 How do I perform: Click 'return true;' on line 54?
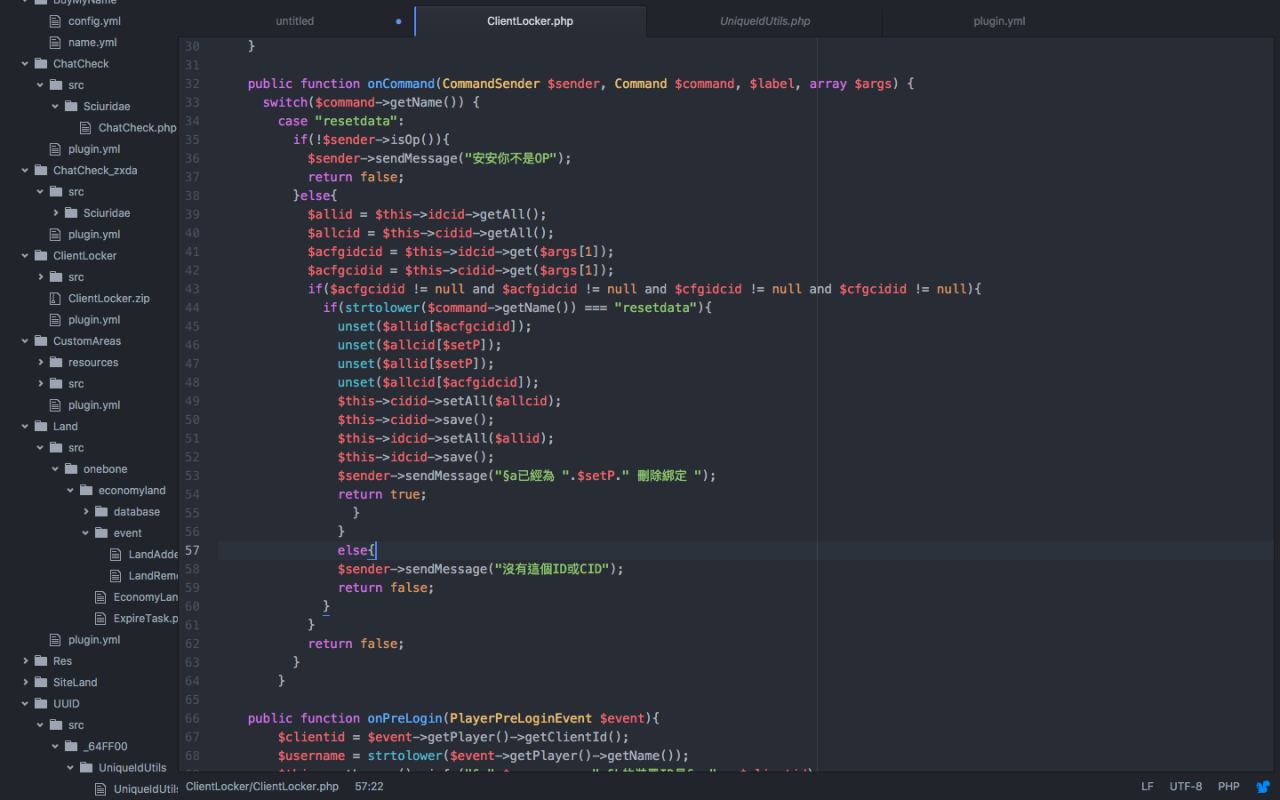coord(382,494)
